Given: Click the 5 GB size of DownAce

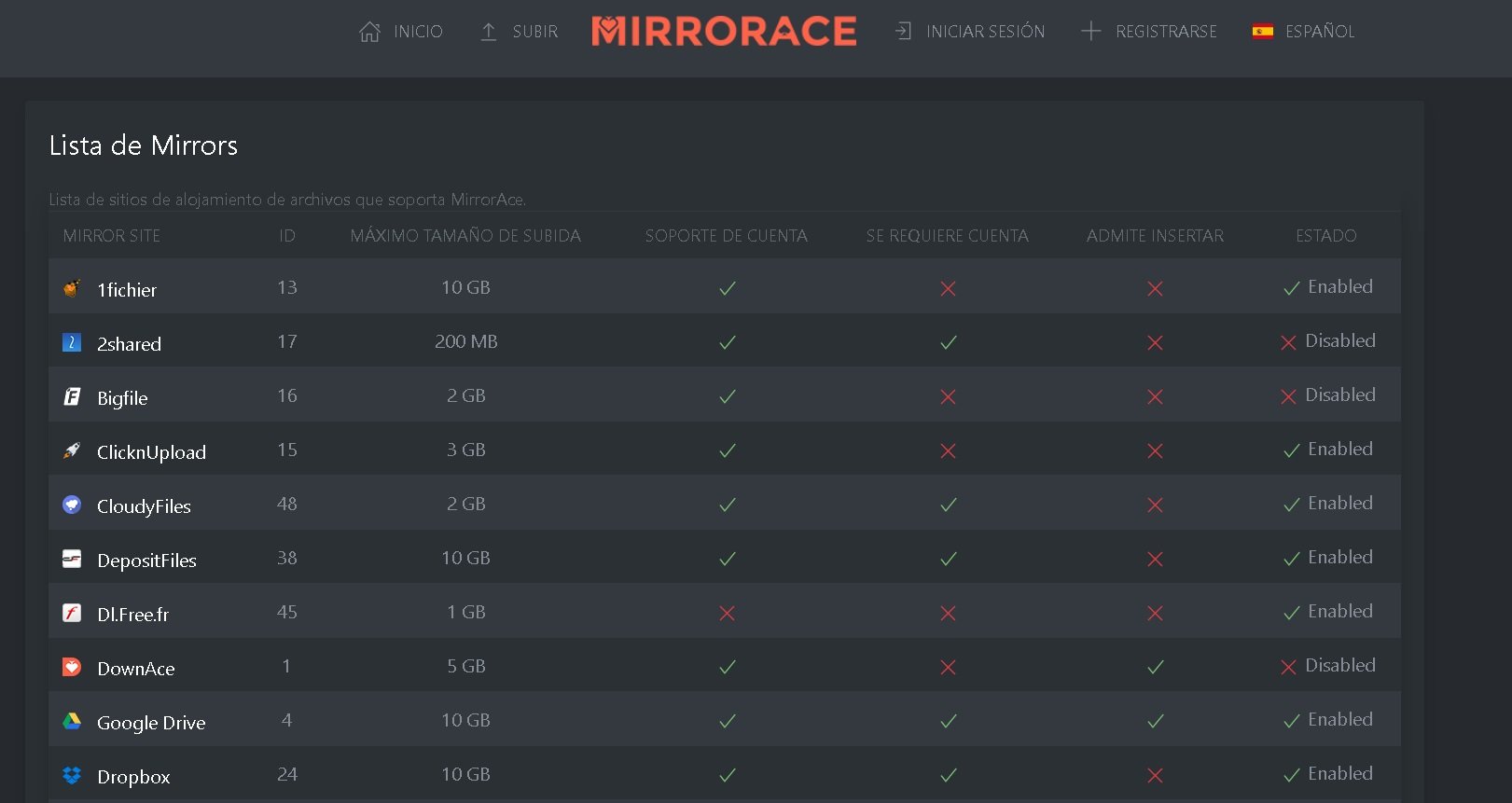Looking at the screenshot, I should 465,666.
